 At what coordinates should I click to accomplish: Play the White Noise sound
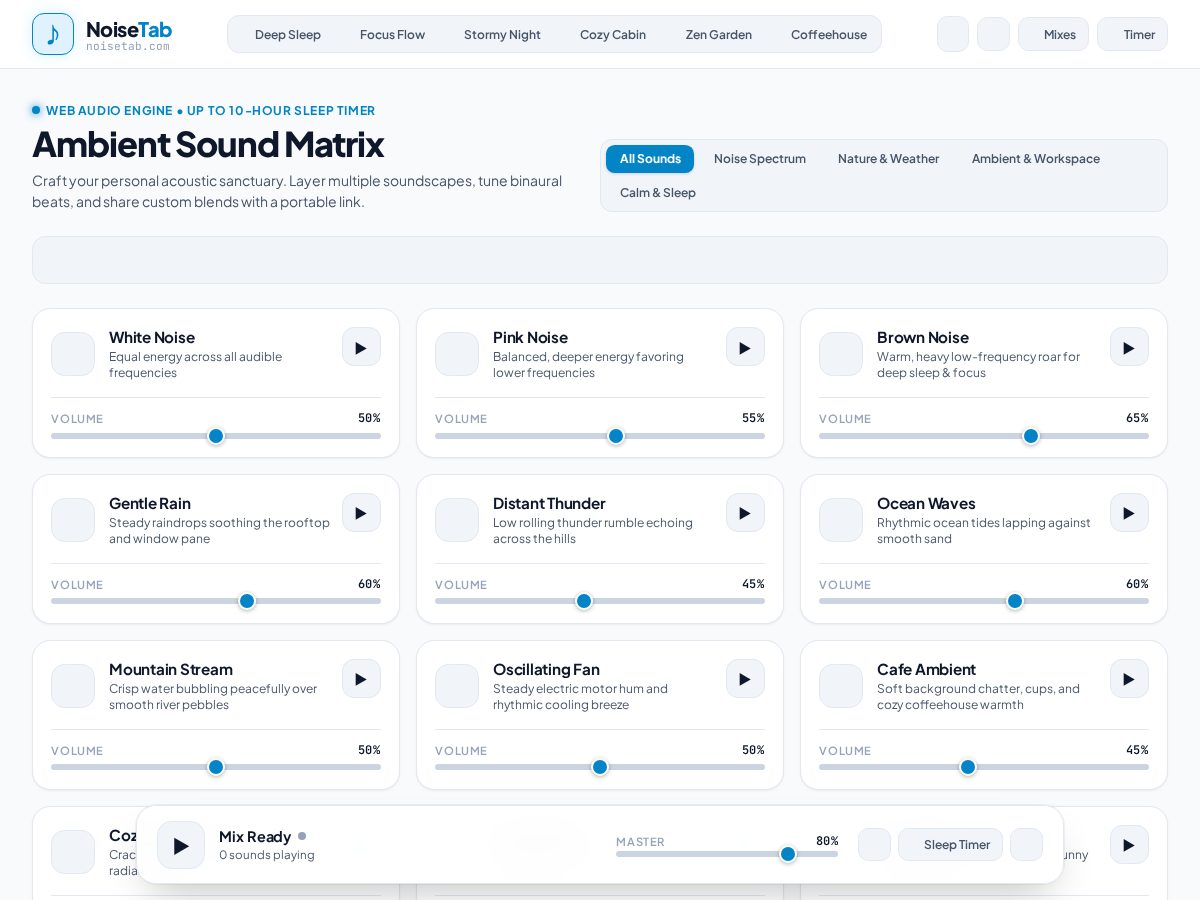tap(361, 347)
